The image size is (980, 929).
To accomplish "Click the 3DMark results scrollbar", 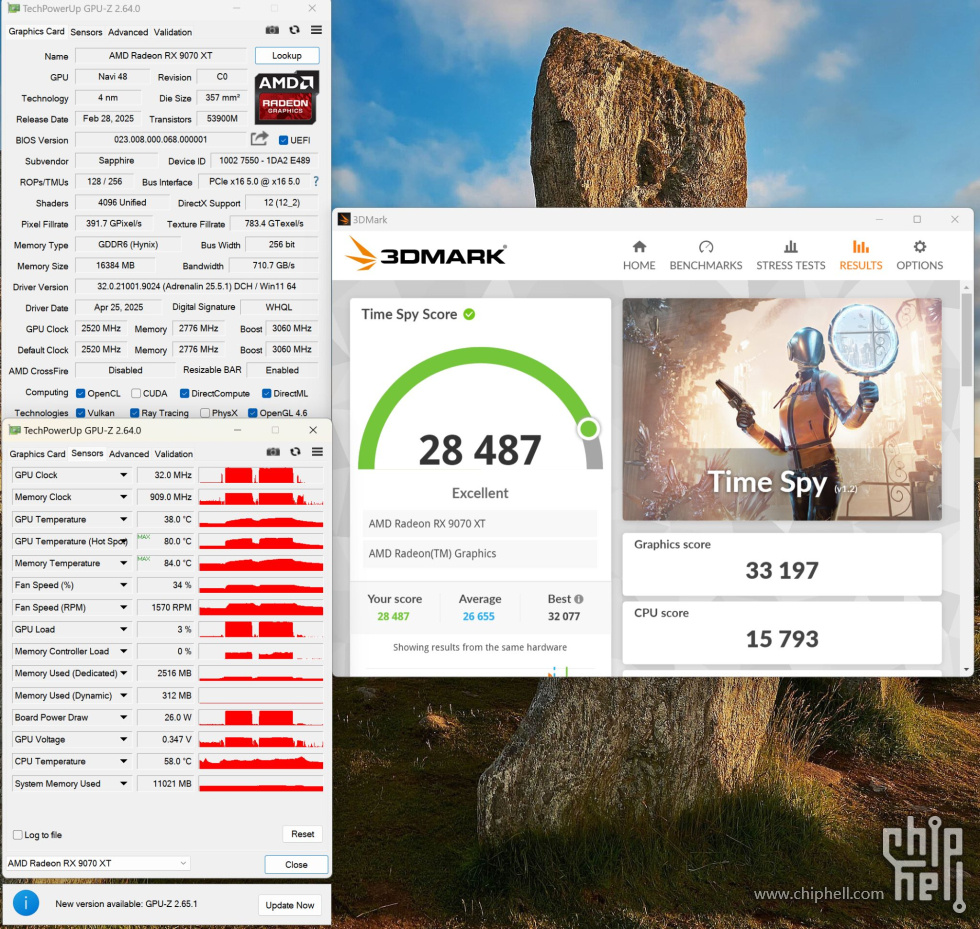I will pos(966,338).
